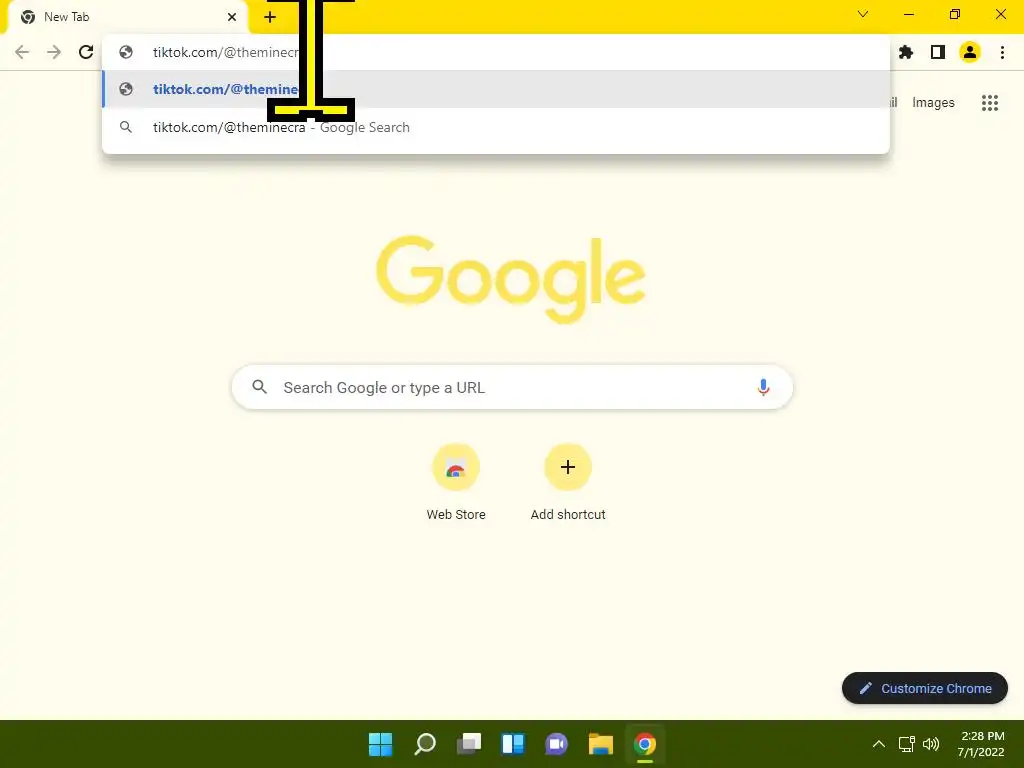
Task: Click the Google logo
Action: click(511, 279)
